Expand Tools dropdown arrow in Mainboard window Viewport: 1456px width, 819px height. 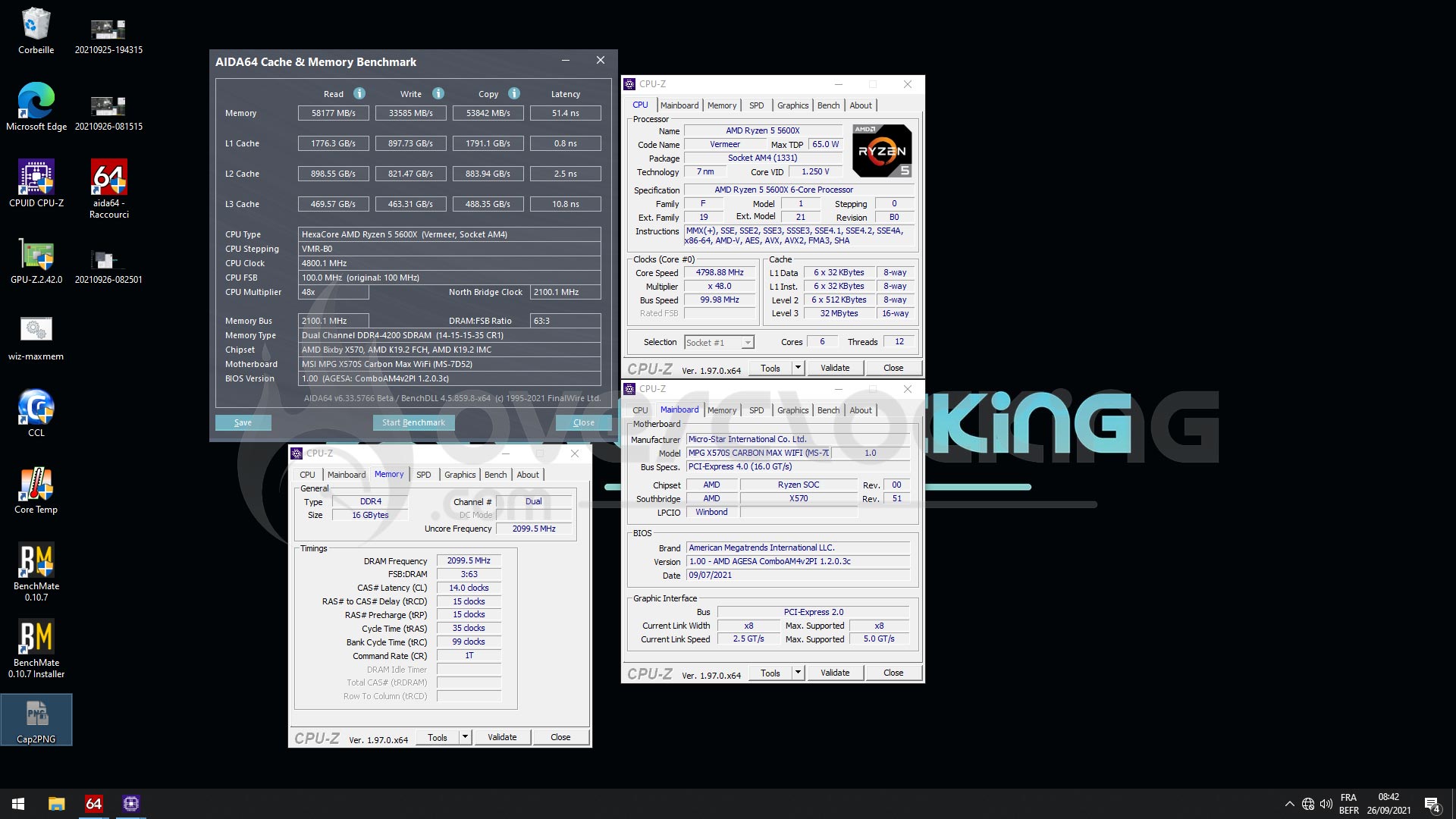(x=798, y=673)
